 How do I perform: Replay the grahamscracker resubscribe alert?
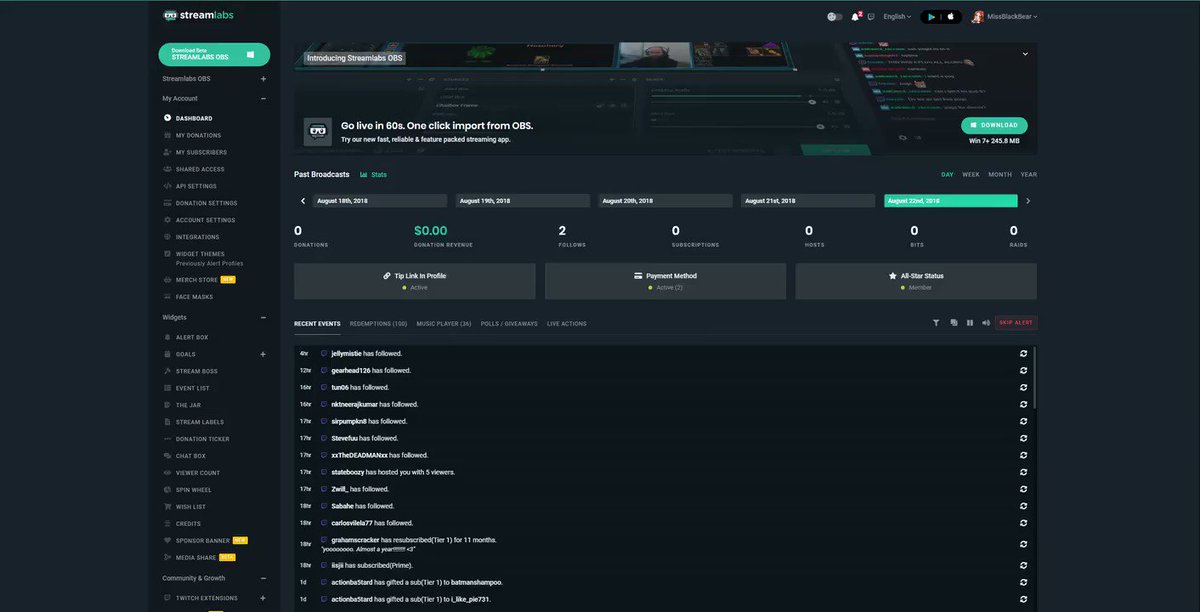coord(1023,544)
